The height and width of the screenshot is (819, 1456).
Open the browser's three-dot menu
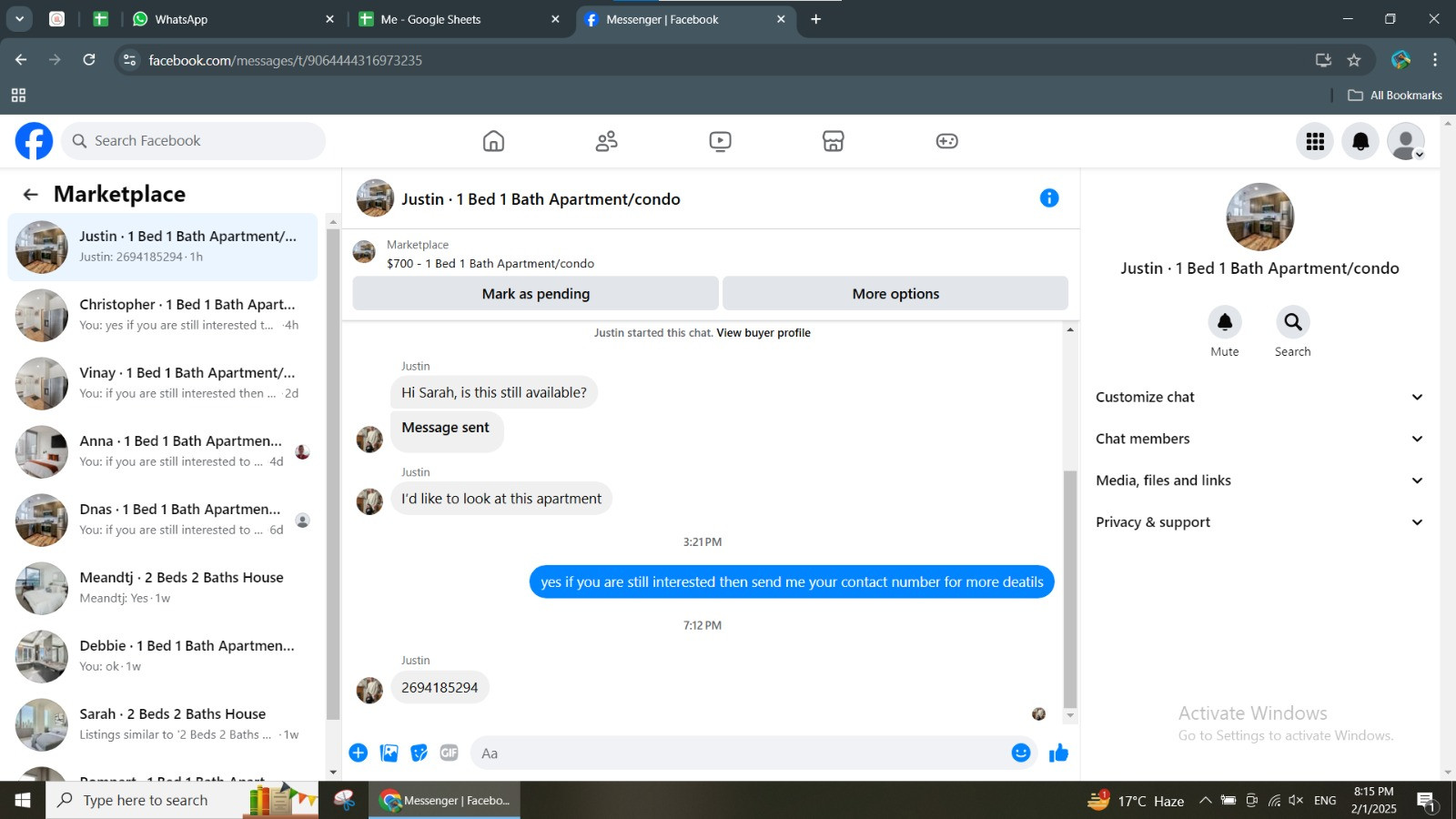[x=1435, y=60]
